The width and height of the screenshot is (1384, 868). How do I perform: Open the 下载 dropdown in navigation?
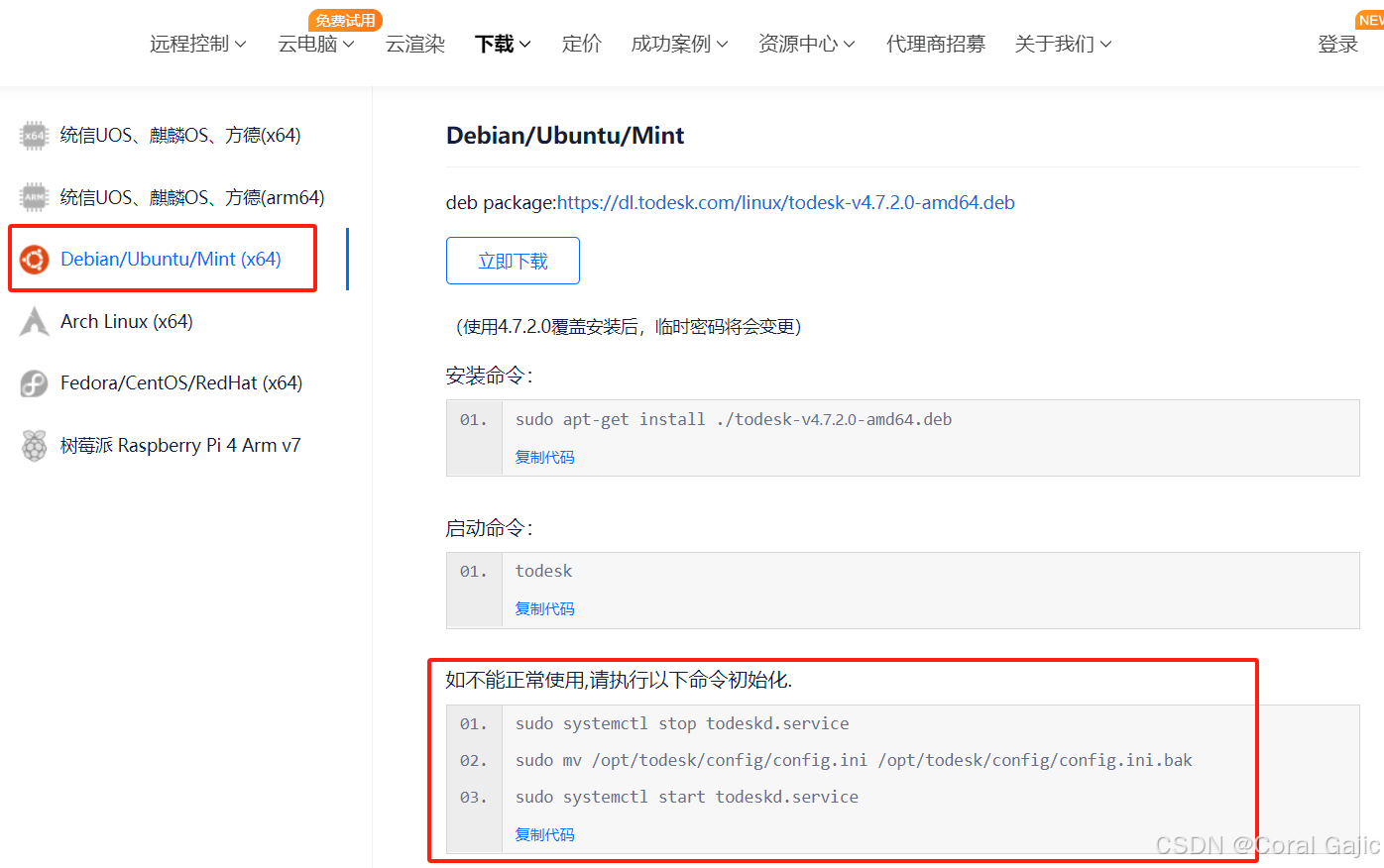504,44
